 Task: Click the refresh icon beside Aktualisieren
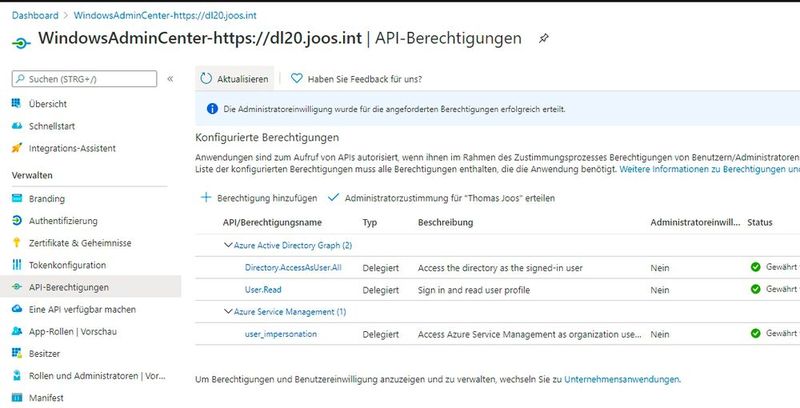206,79
